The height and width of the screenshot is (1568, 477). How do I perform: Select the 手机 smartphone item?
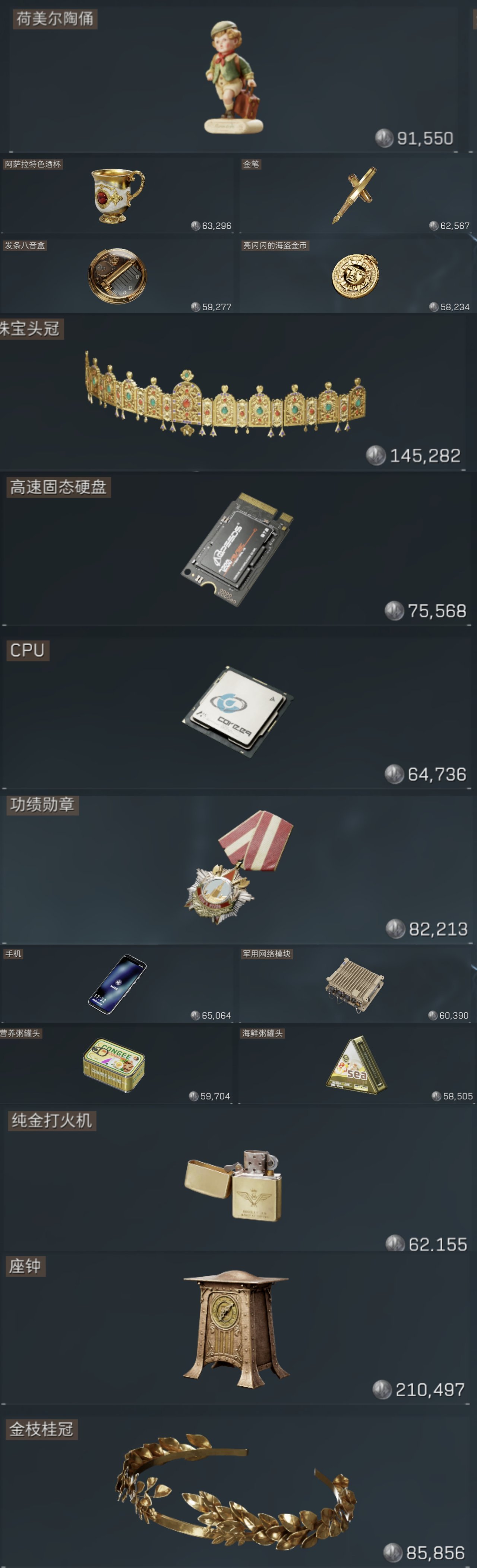[117, 984]
